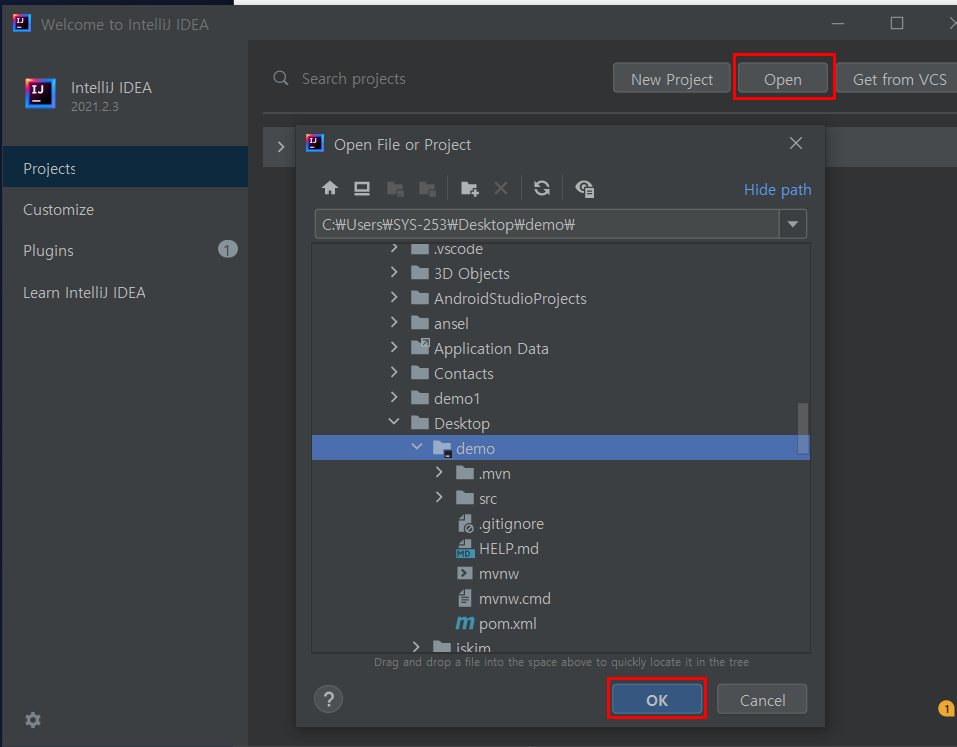Expand the path history dropdown arrow
Viewport: 957px width, 747px height.
[792, 224]
